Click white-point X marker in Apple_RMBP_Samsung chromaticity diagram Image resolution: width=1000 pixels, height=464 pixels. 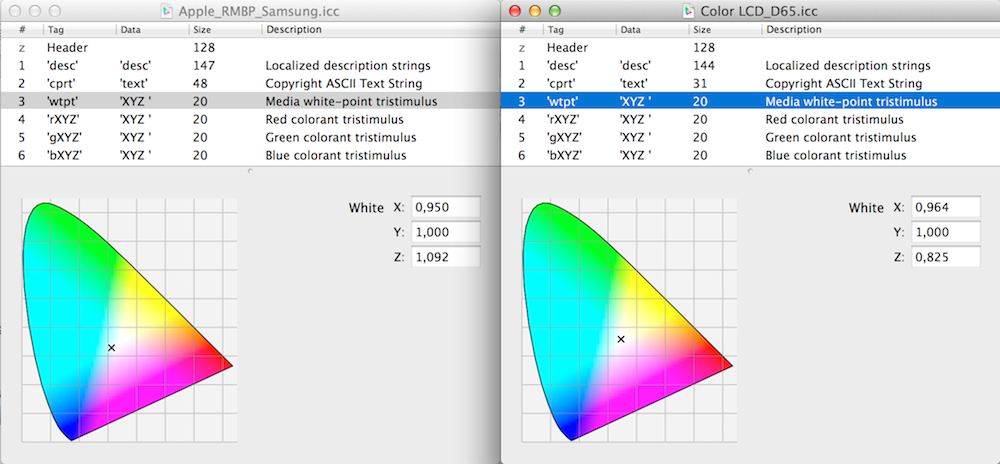tap(112, 348)
